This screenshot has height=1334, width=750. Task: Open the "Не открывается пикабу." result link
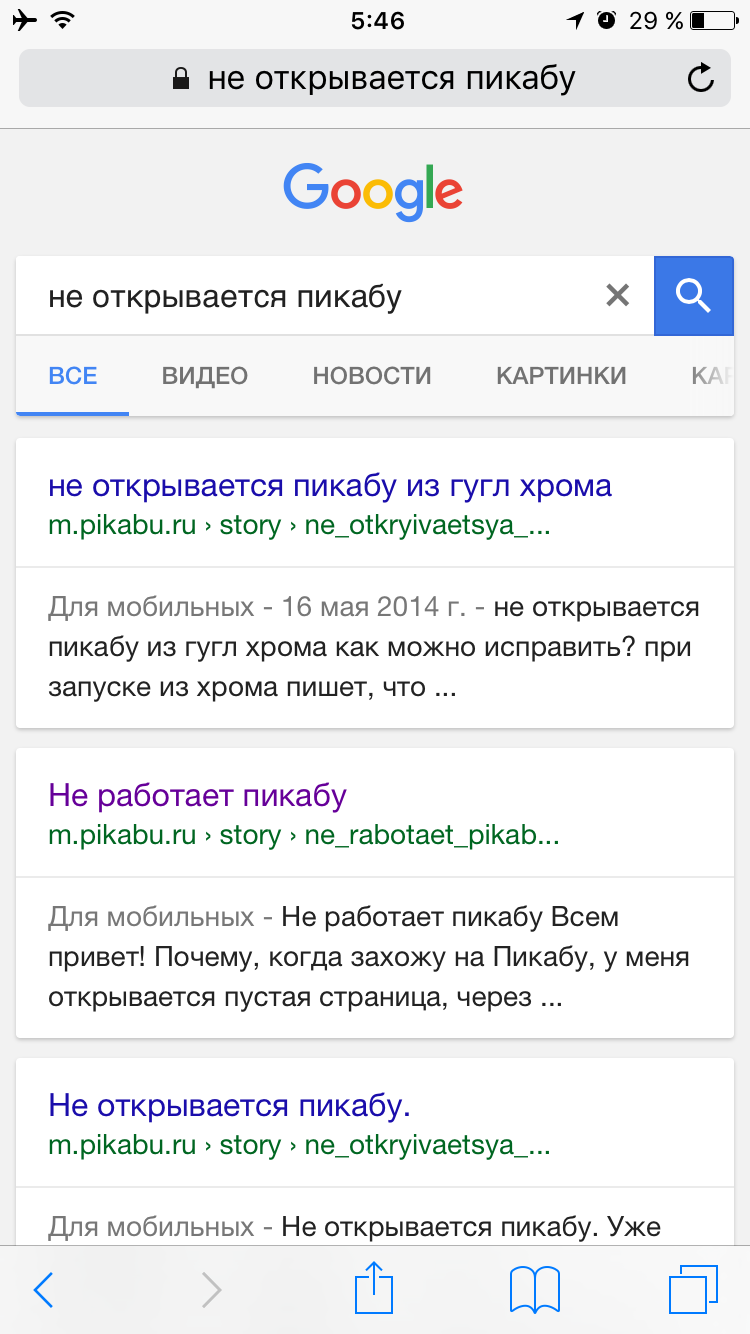[230, 1106]
